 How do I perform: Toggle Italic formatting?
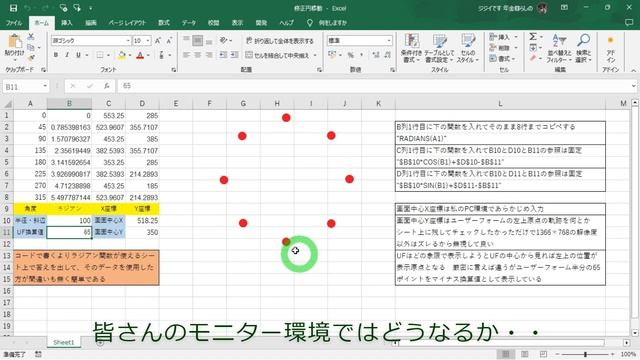point(67,55)
